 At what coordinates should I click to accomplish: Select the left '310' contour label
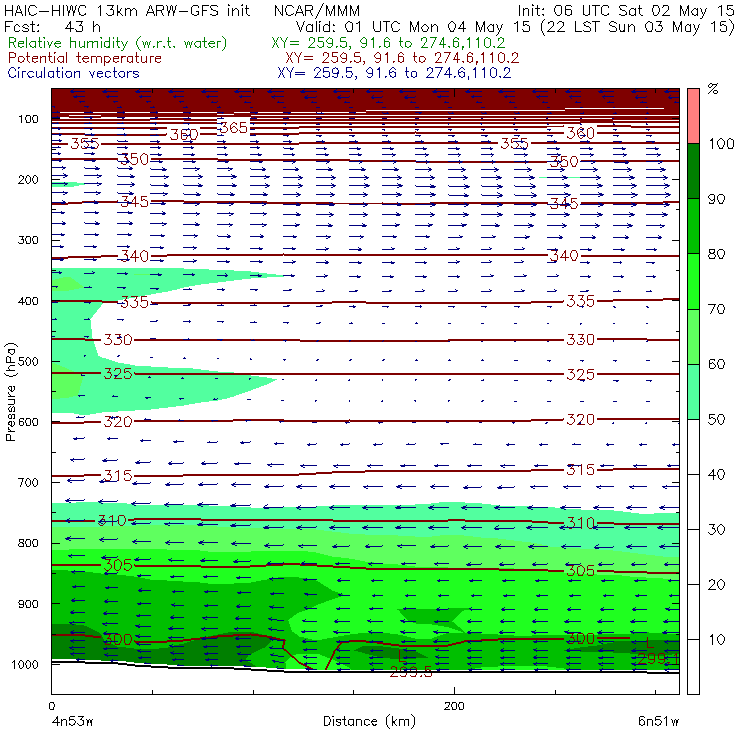tap(112, 521)
